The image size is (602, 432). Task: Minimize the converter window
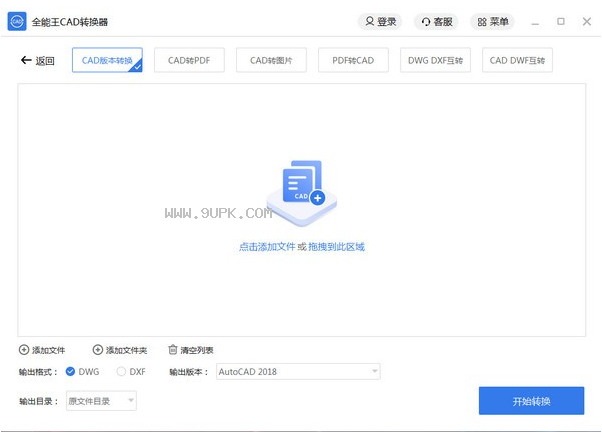pos(535,22)
